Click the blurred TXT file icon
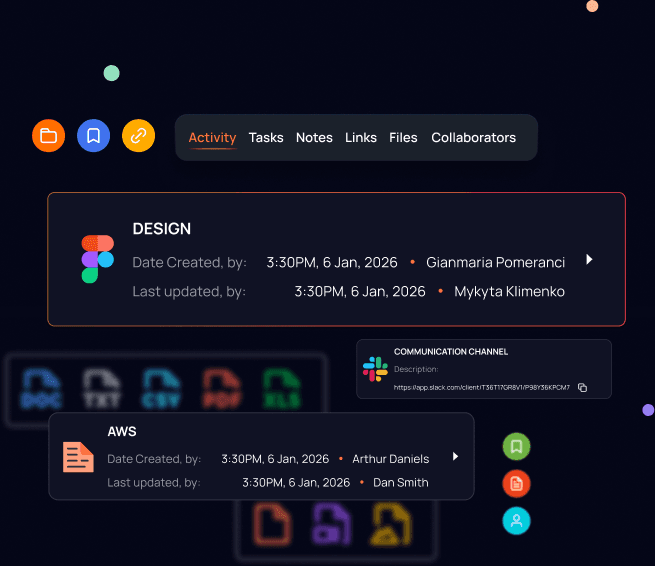Screen dimensions: 655x566 (x=102, y=388)
